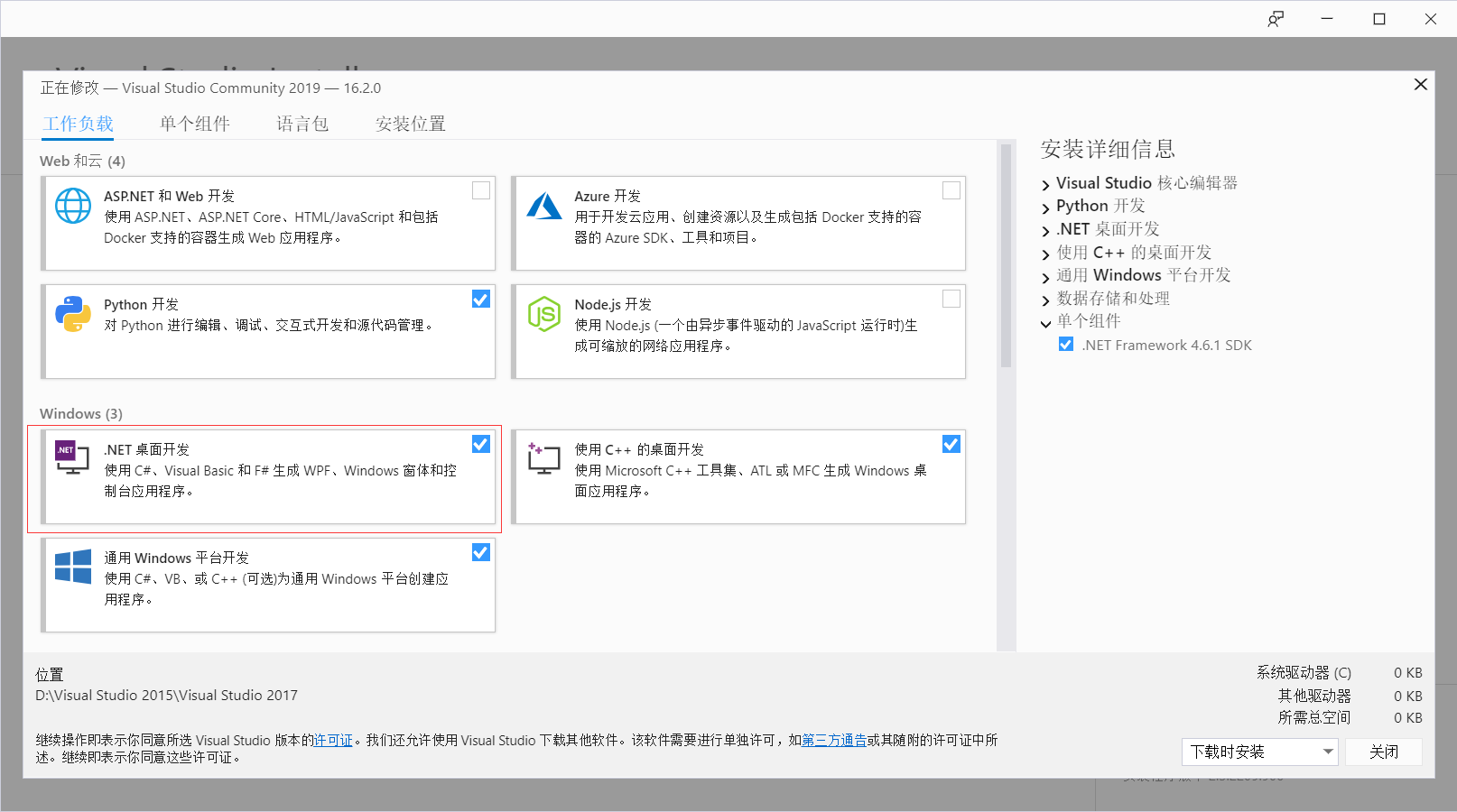Select the 工作负载 tab

pos(79,124)
